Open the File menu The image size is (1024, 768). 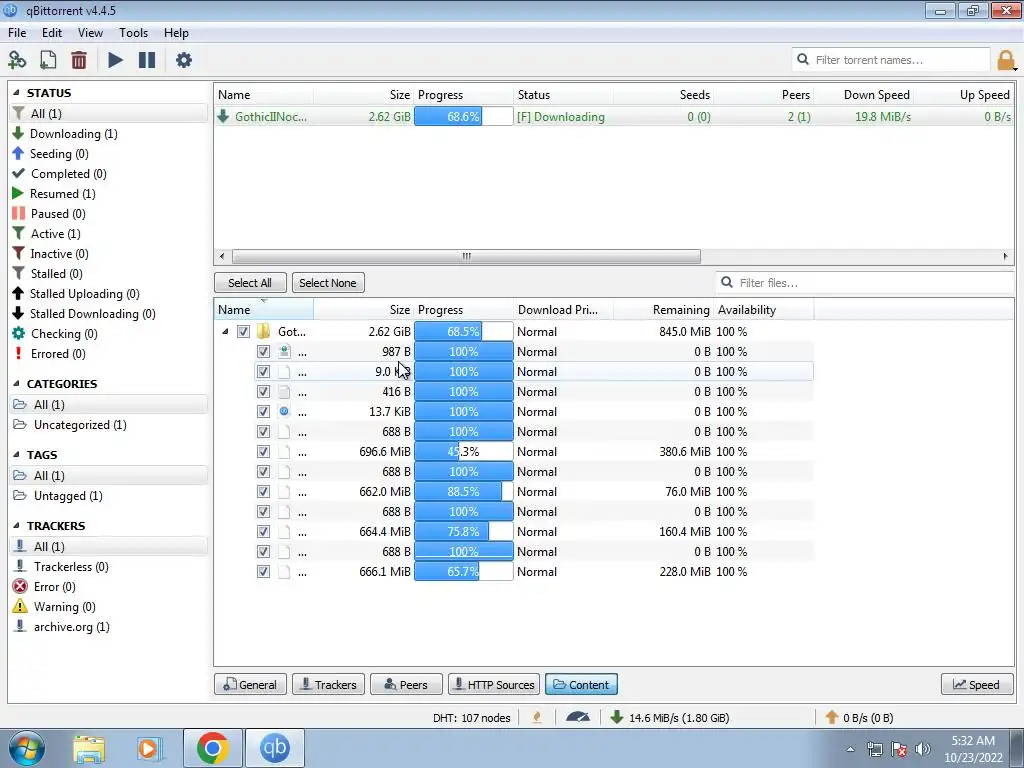coord(17,33)
